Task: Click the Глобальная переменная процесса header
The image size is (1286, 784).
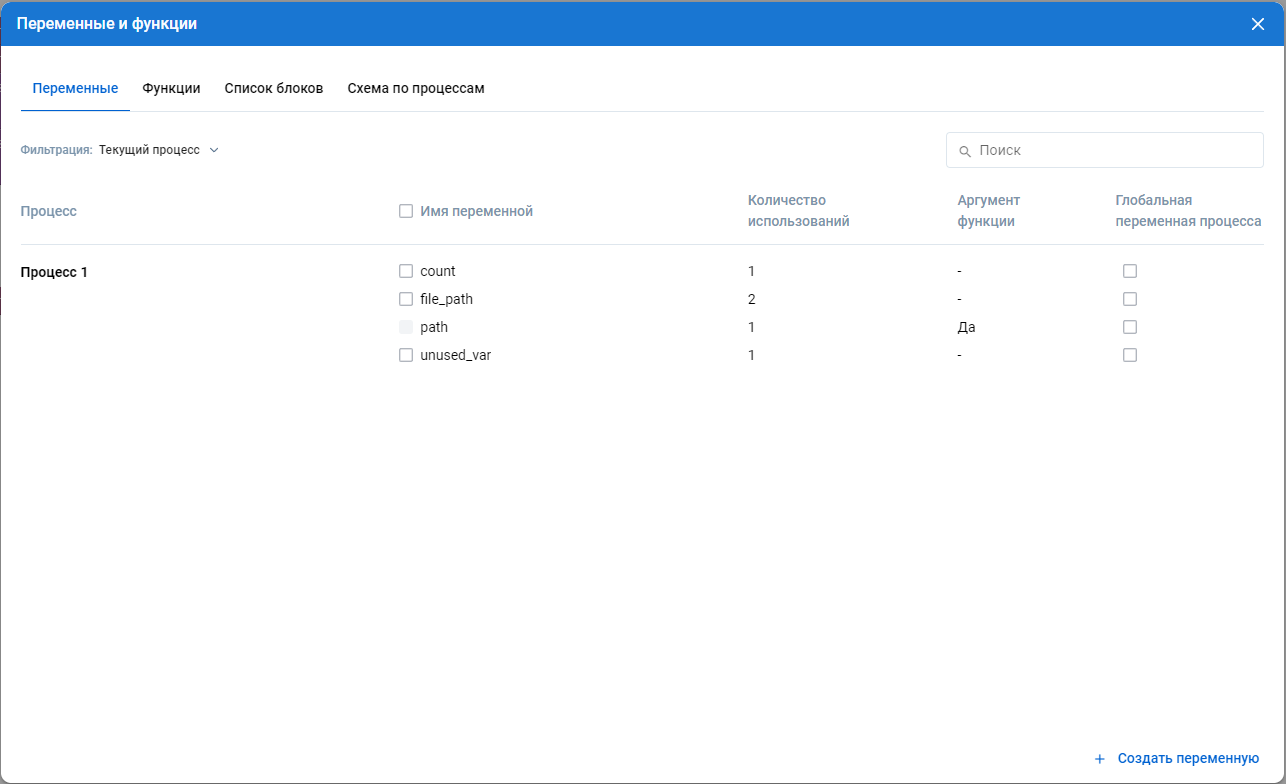Action: (1188, 211)
